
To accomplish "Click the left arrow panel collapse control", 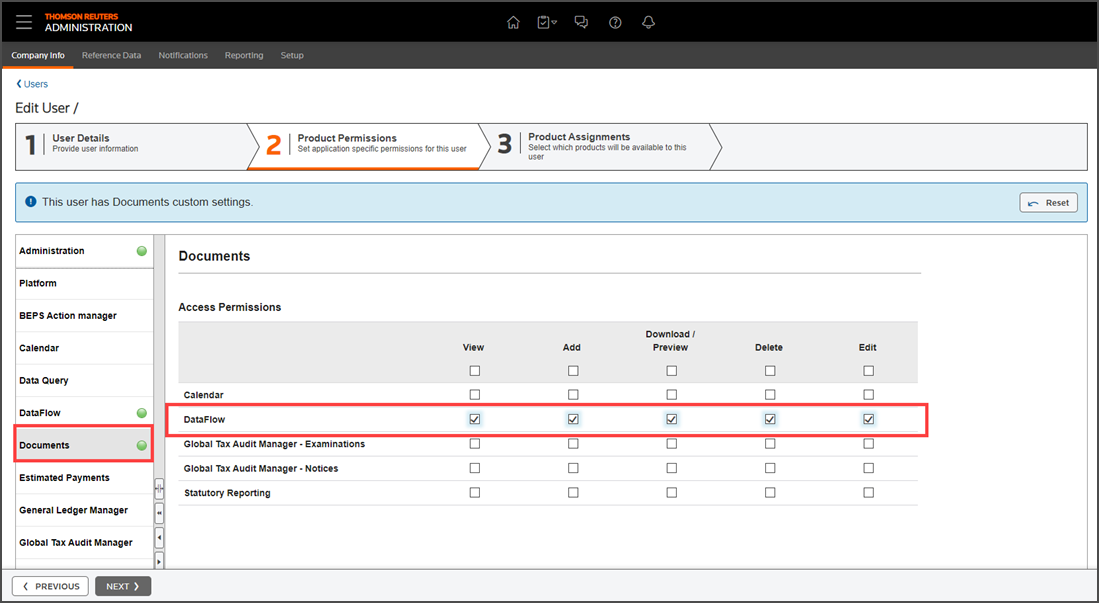I will [159, 538].
